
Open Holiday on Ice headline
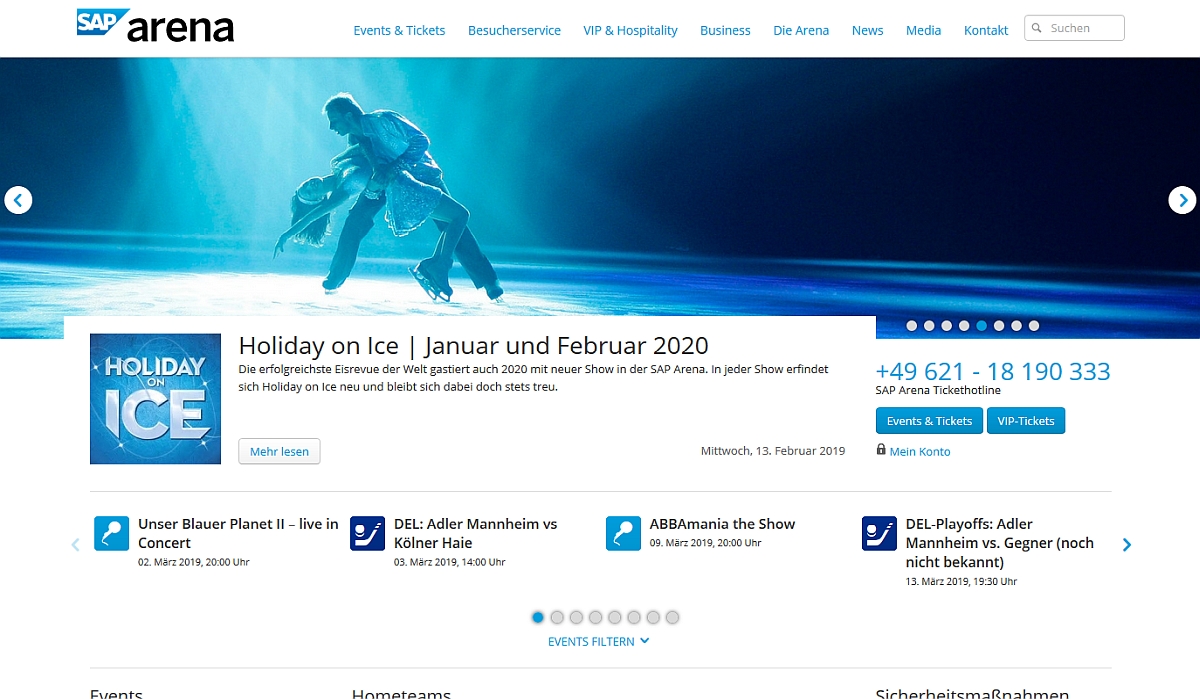point(473,346)
